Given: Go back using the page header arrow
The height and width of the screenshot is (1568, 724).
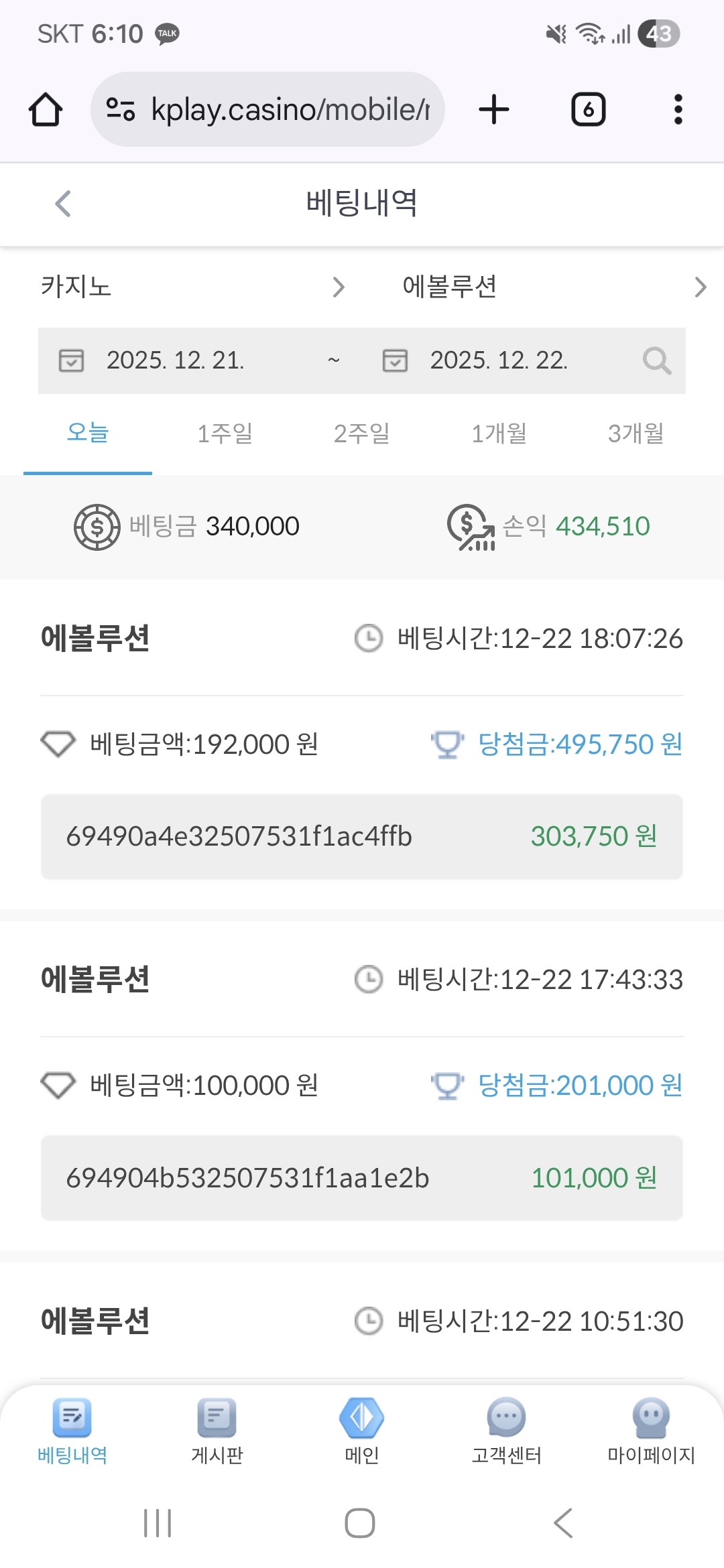Looking at the screenshot, I should pyautogui.click(x=63, y=204).
